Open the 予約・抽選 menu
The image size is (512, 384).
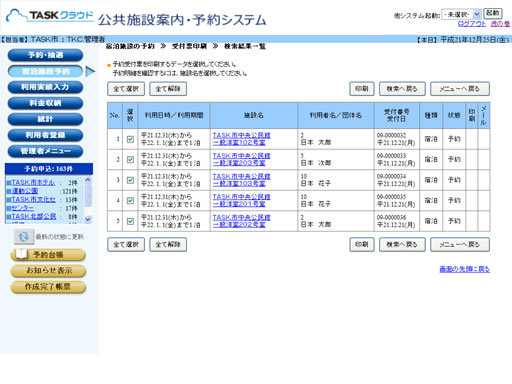coord(45,55)
